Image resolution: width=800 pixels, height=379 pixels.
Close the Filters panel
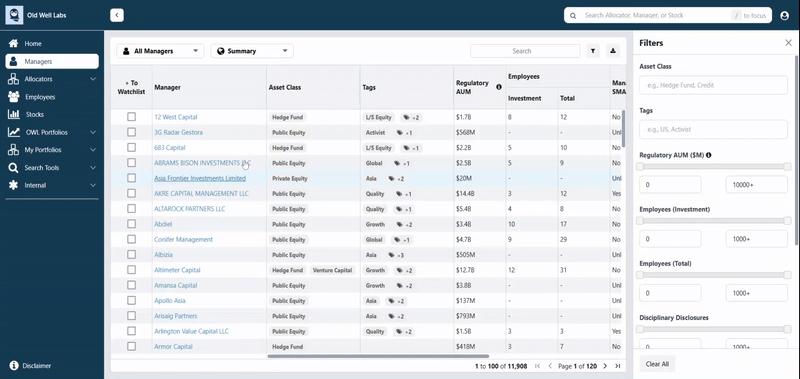(788, 43)
